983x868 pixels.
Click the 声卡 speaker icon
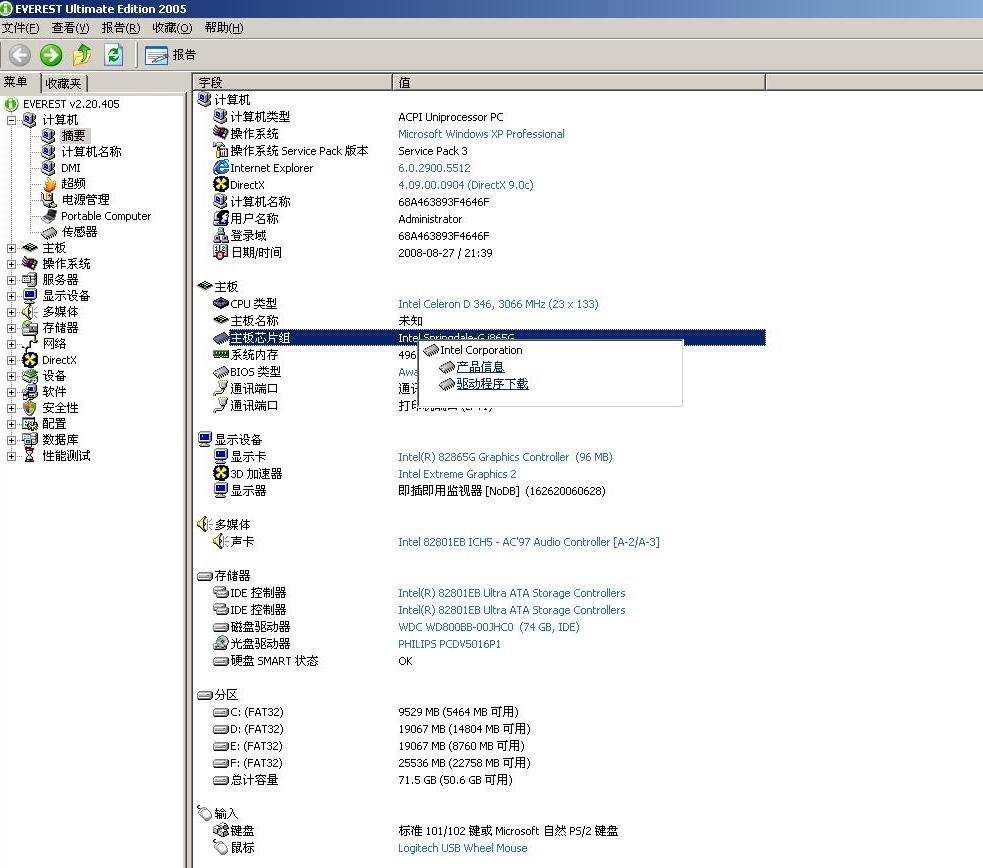coord(221,541)
